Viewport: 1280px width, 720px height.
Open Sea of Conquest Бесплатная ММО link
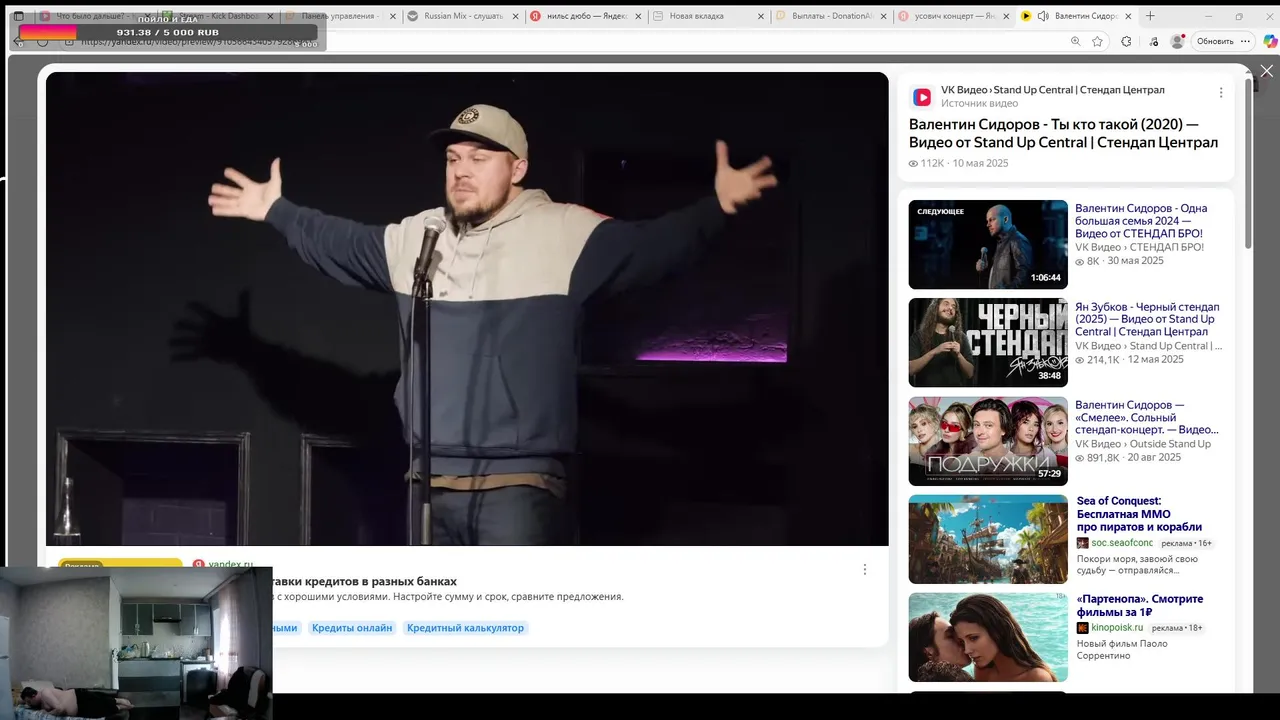(1139, 514)
